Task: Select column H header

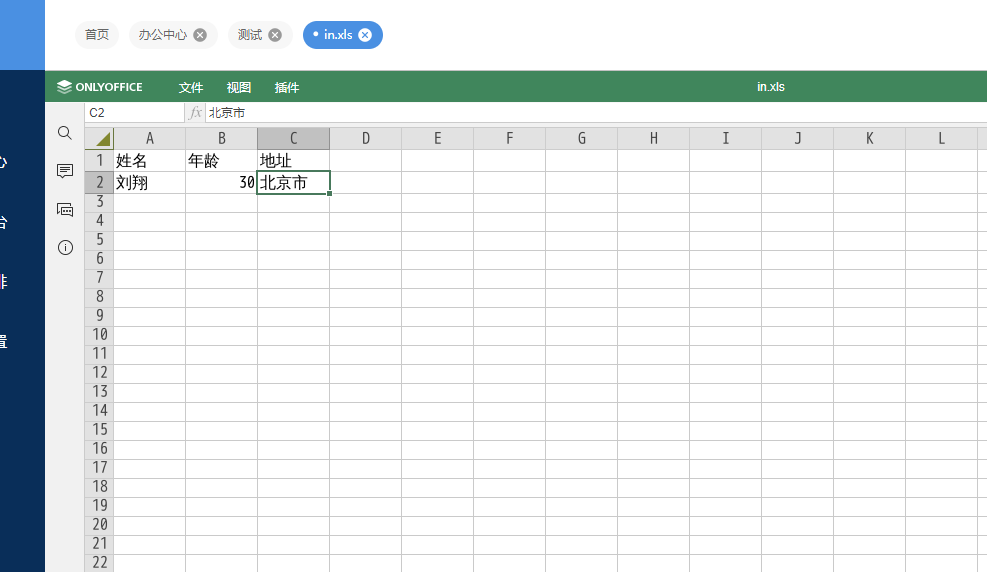Action: [653, 138]
